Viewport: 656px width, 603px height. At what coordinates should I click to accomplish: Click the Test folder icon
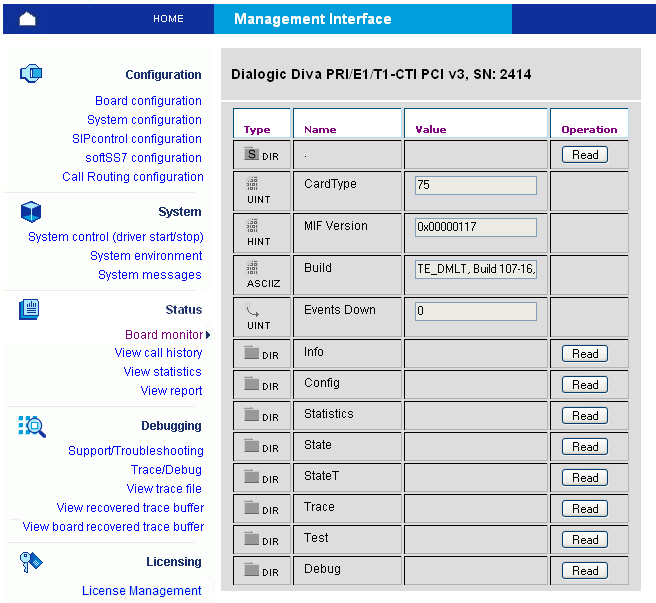(x=251, y=539)
